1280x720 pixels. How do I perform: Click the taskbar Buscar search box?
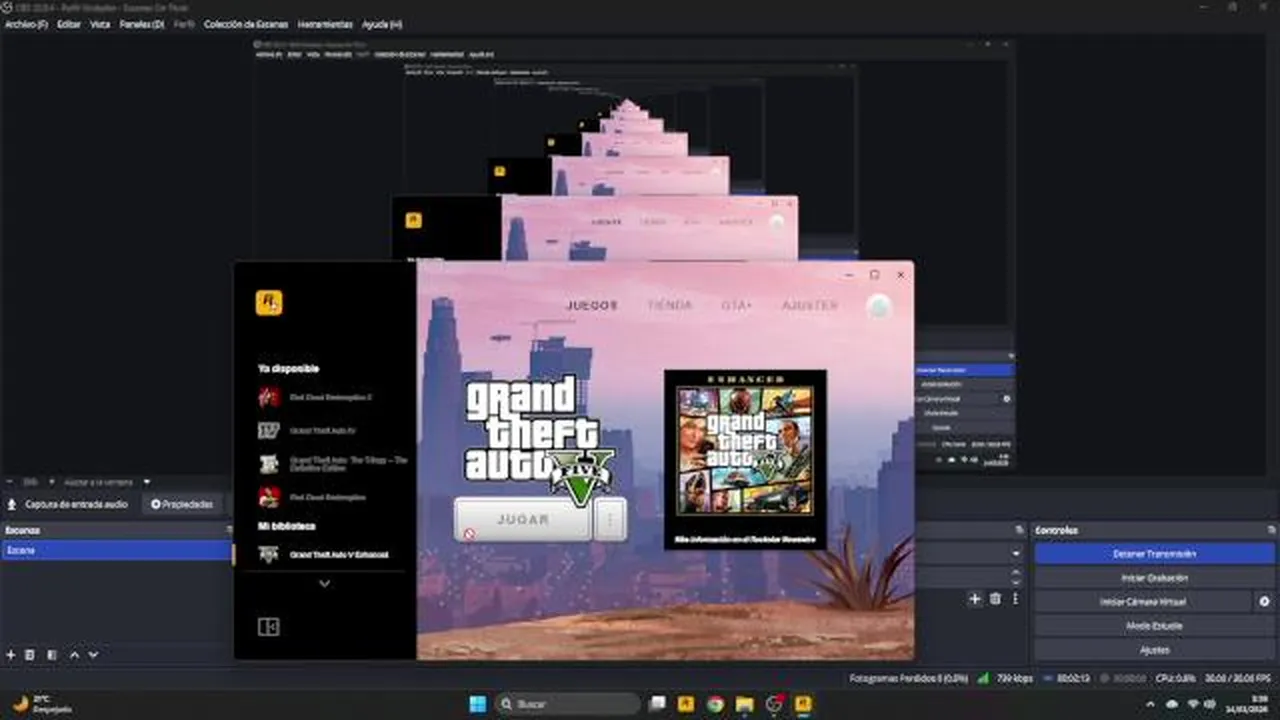click(x=567, y=704)
